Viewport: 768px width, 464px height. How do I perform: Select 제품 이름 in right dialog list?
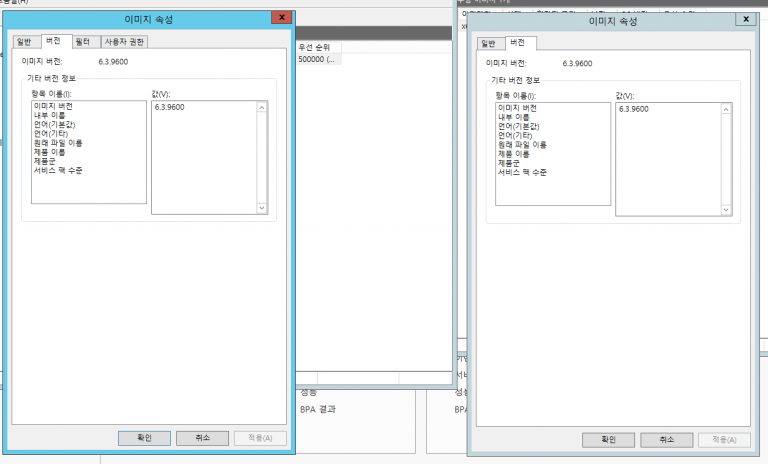(x=517, y=154)
